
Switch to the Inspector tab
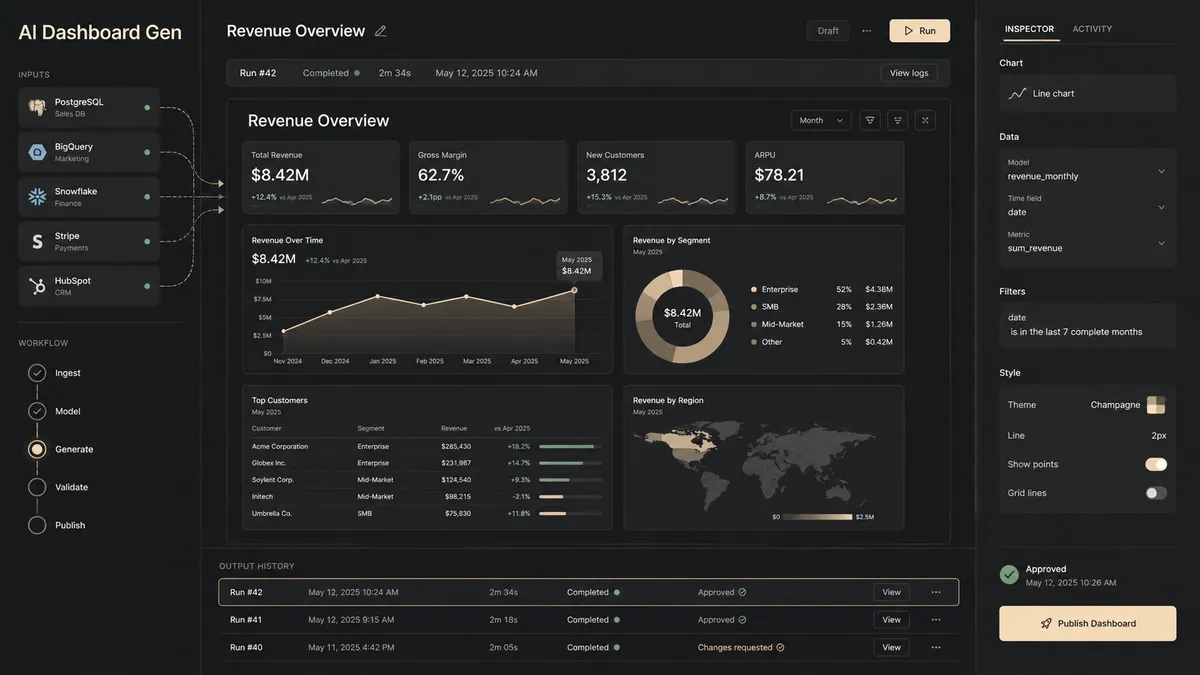[1029, 29]
